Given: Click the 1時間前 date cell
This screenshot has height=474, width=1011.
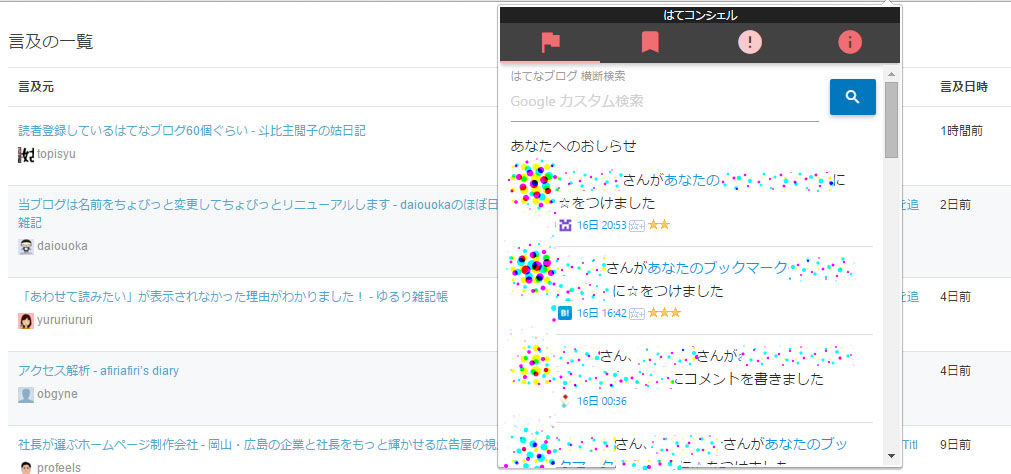Looking at the screenshot, I should point(961,131).
